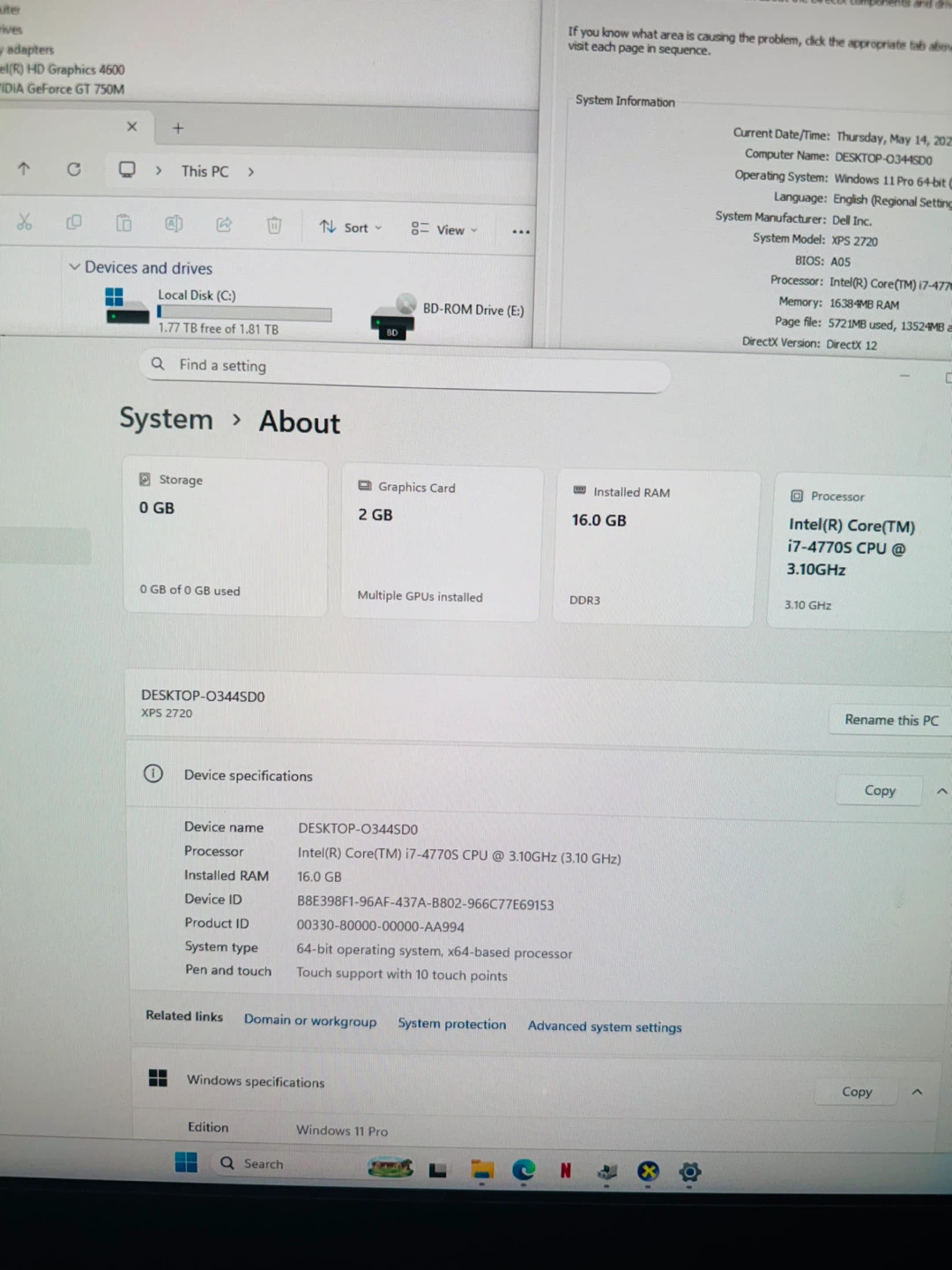Click the Paste icon in File Explorer
The image size is (952, 1270).
124,223
